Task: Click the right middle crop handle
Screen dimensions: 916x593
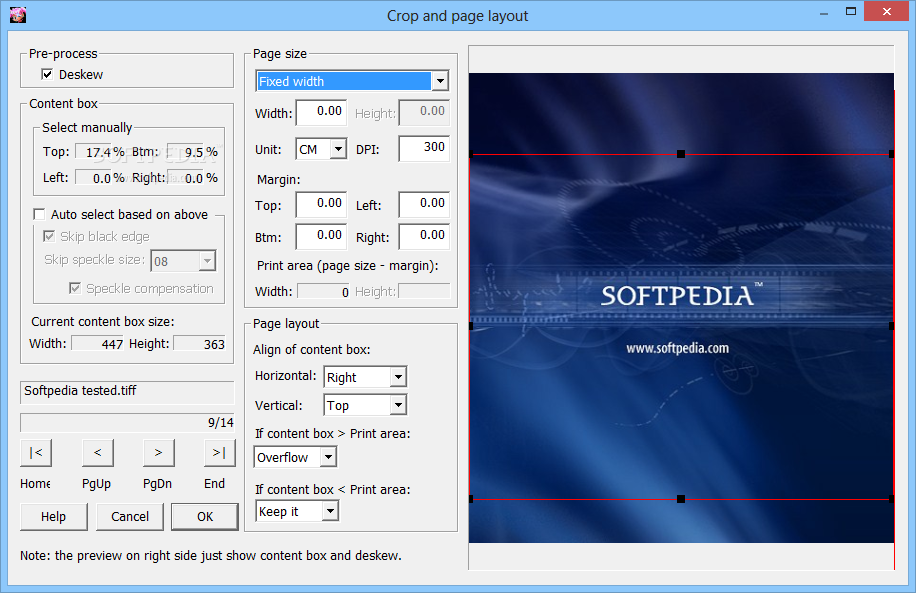Action: point(891,326)
